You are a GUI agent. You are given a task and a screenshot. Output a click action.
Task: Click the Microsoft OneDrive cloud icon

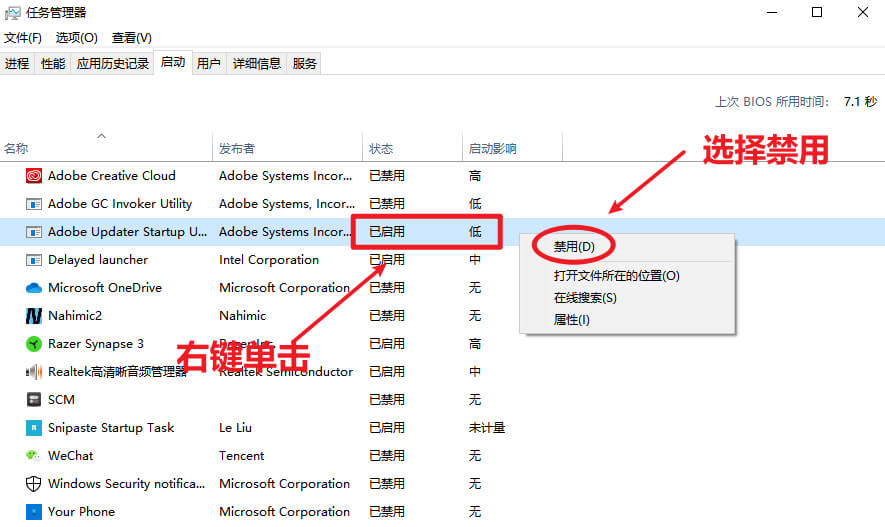point(33,288)
